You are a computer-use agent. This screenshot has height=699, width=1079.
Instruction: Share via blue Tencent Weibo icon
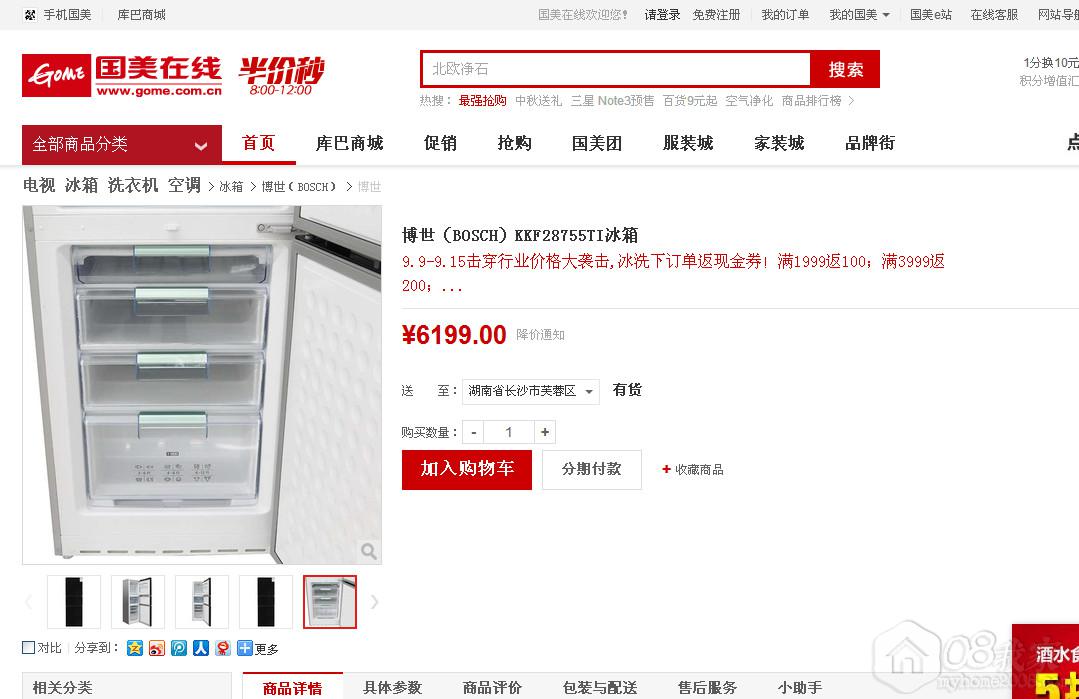point(179,648)
